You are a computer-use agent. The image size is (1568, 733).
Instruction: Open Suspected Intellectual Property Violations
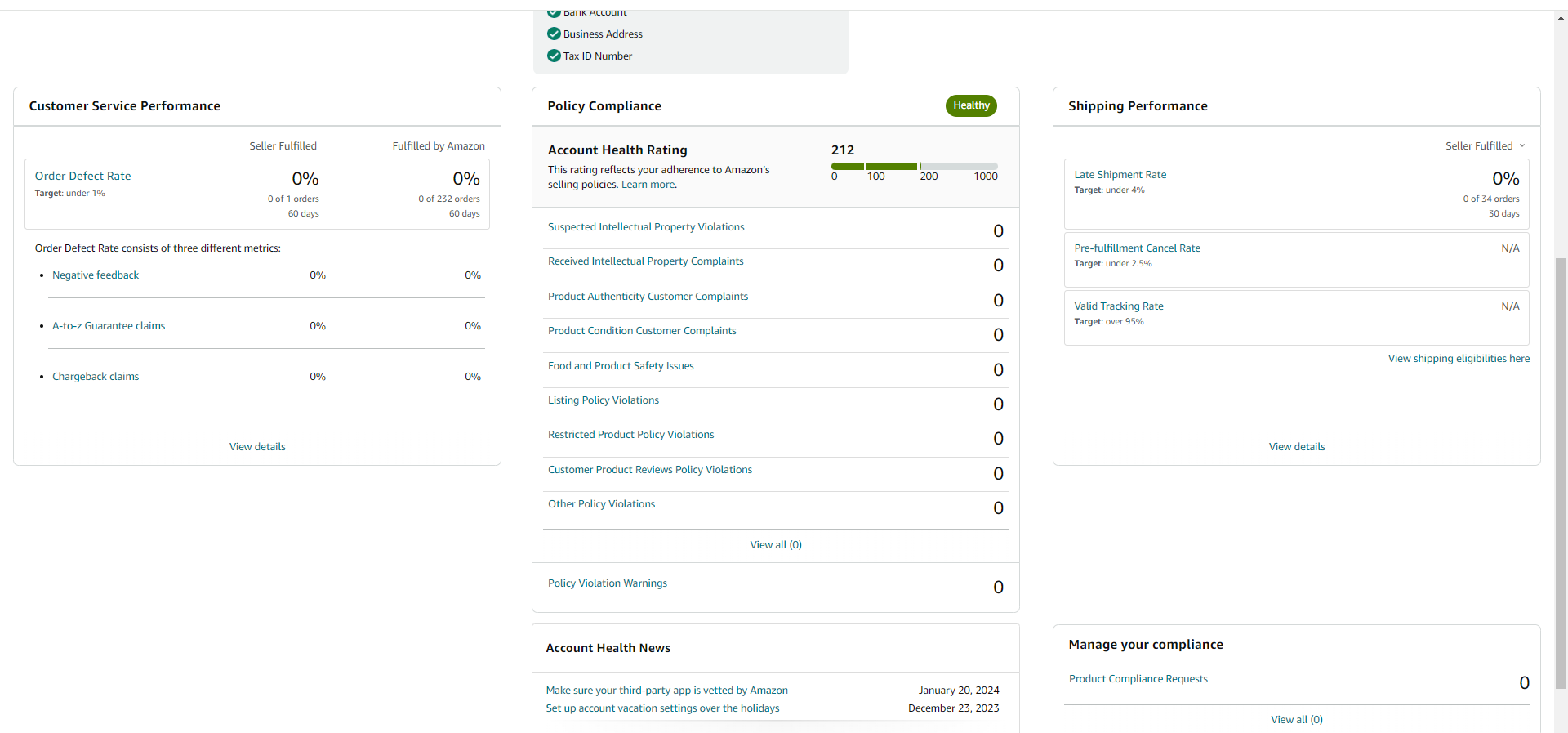click(x=646, y=227)
